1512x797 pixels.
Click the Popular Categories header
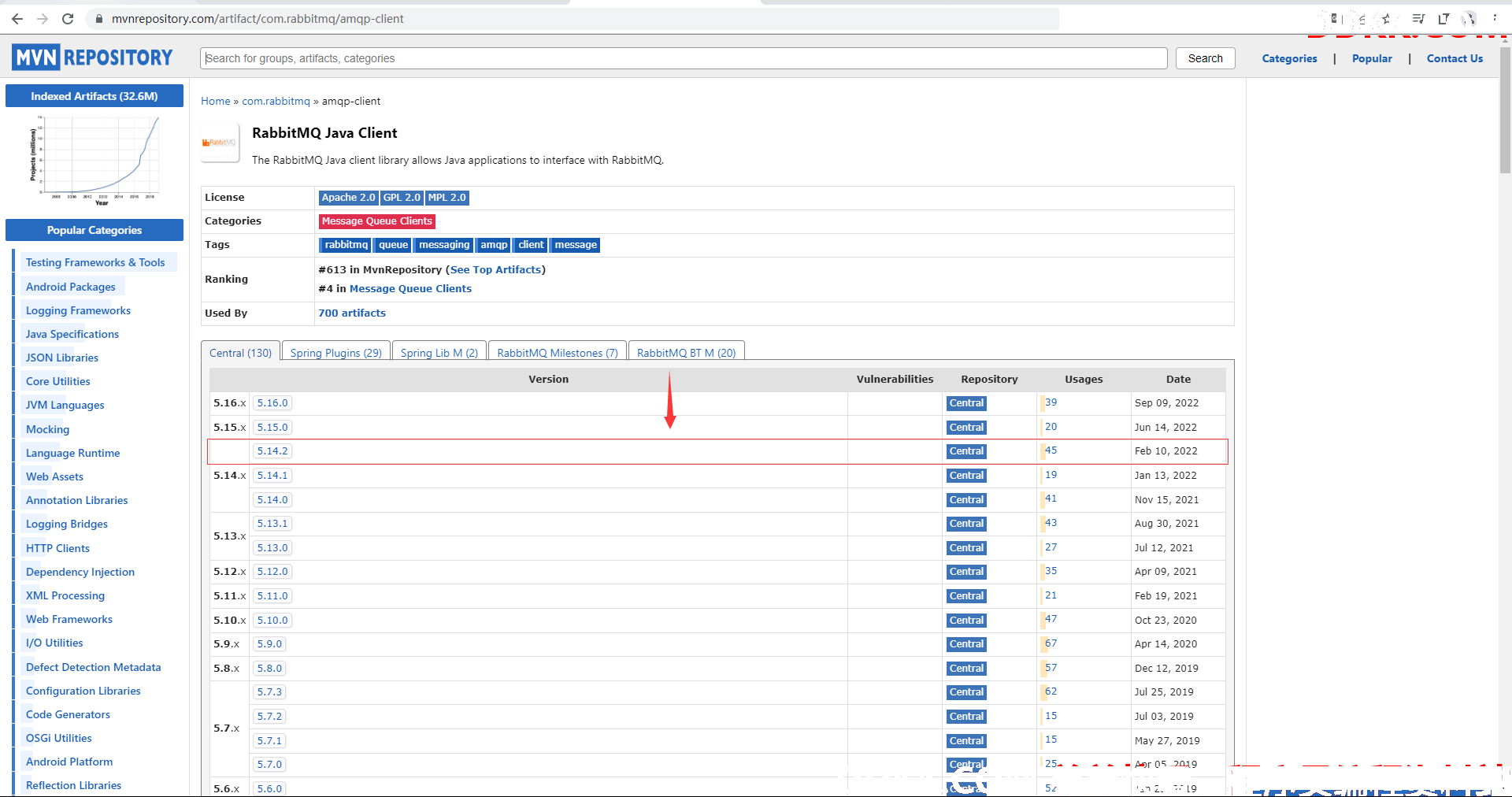point(94,230)
